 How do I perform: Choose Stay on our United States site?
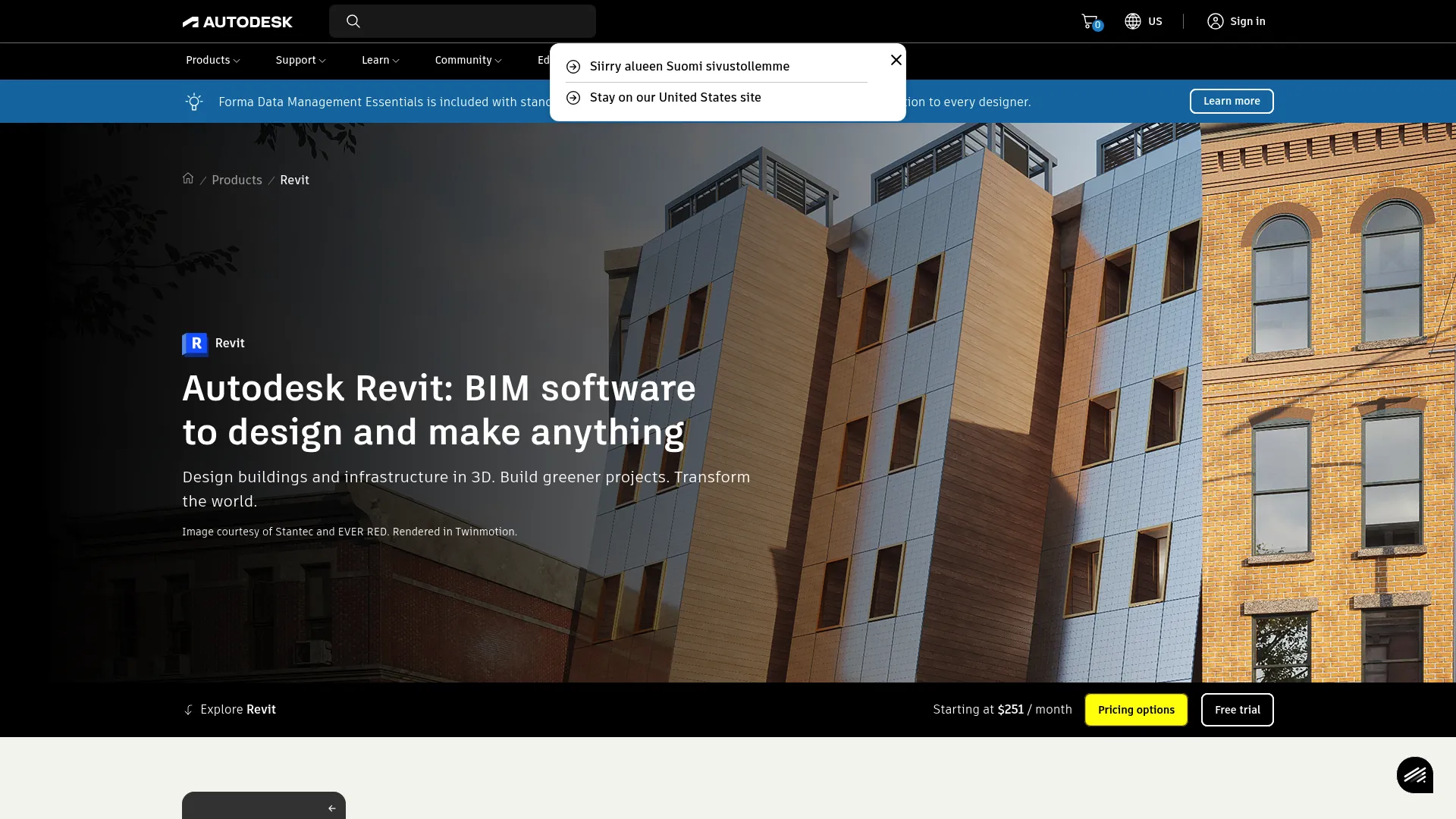pos(675,98)
